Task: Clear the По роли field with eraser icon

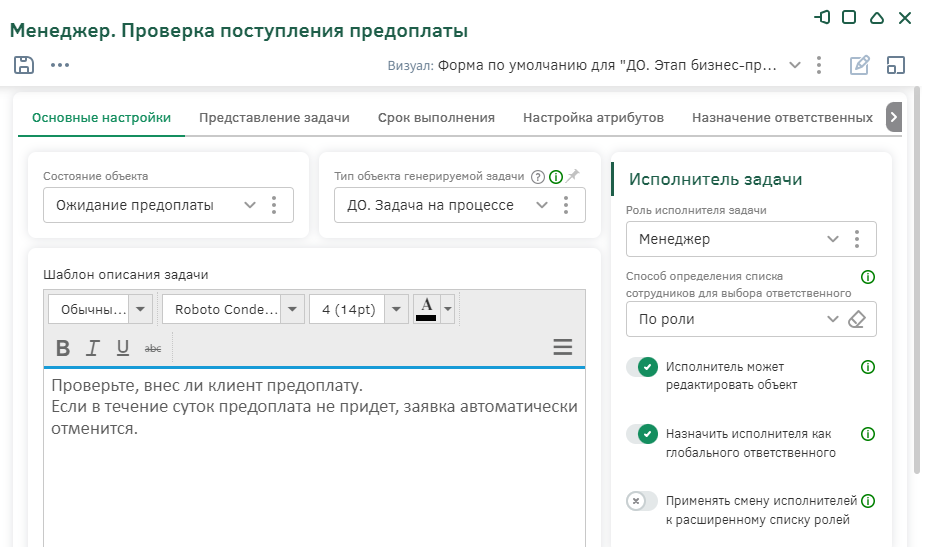Action: click(x=857, y=319)
